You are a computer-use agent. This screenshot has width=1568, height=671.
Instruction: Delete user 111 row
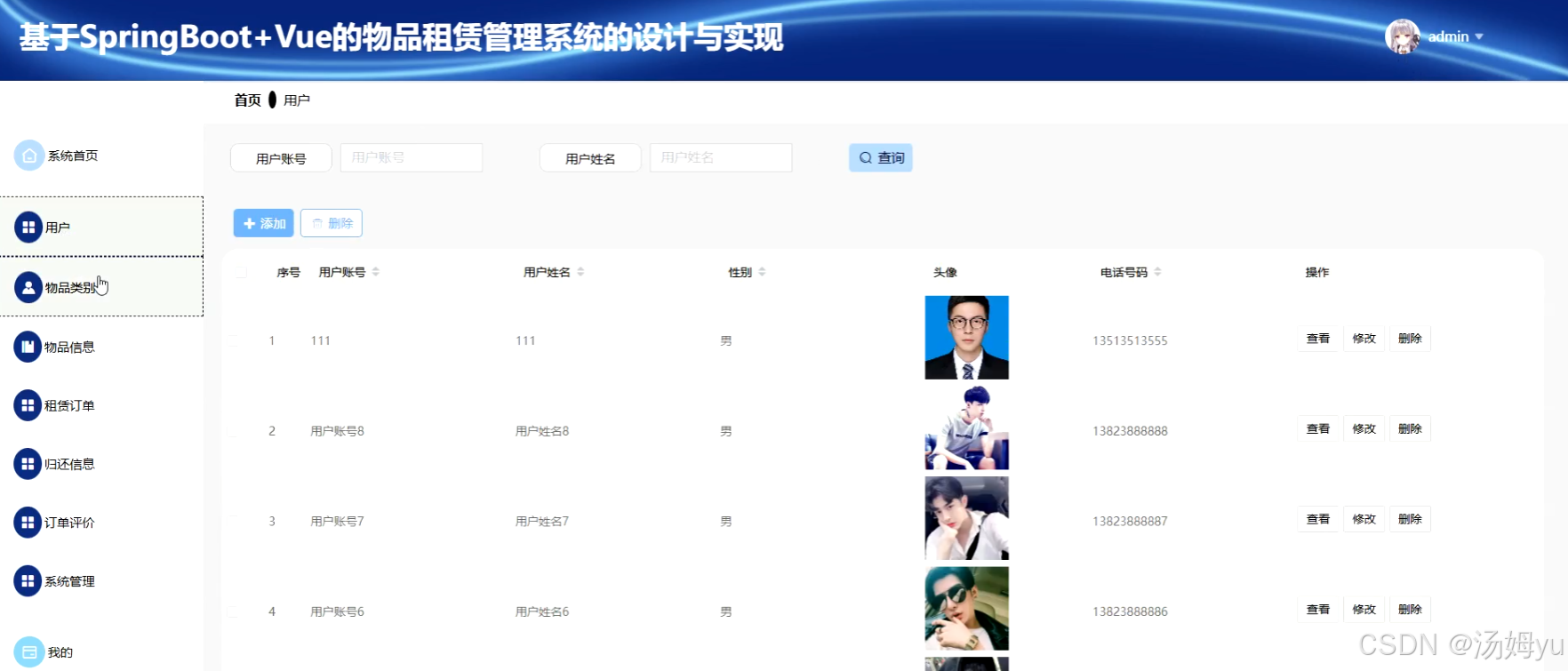(x=1410, y=339)
